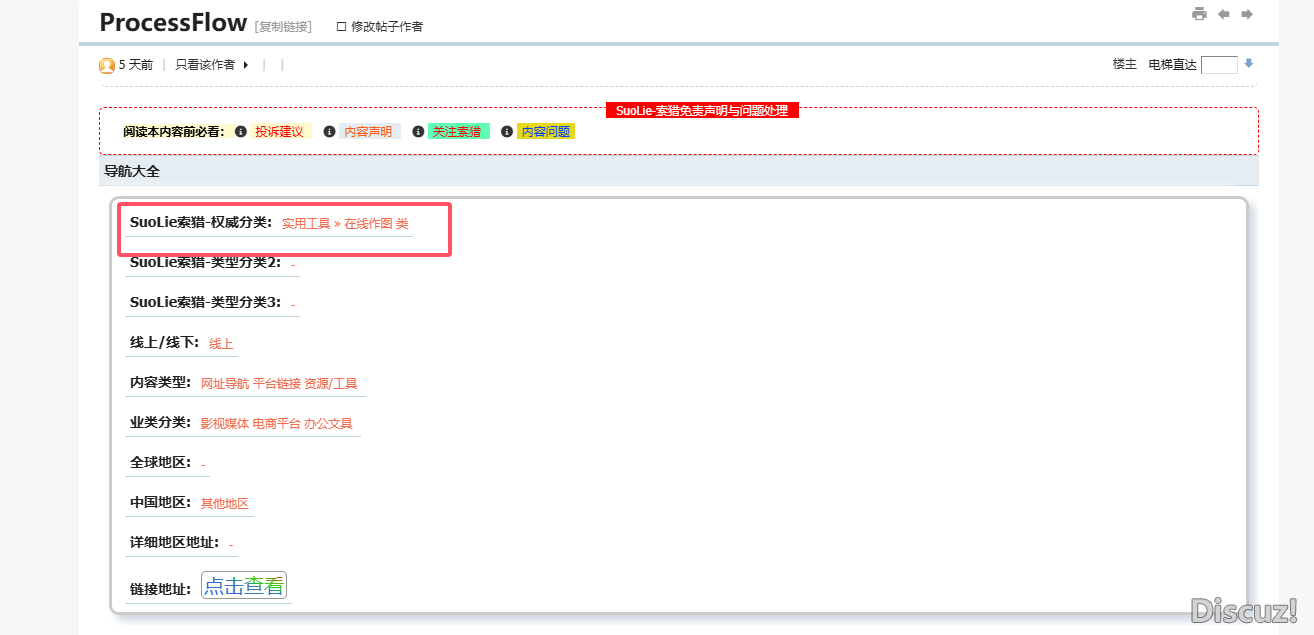Click the 影视媒体 industry tag

tap(225, 424)
